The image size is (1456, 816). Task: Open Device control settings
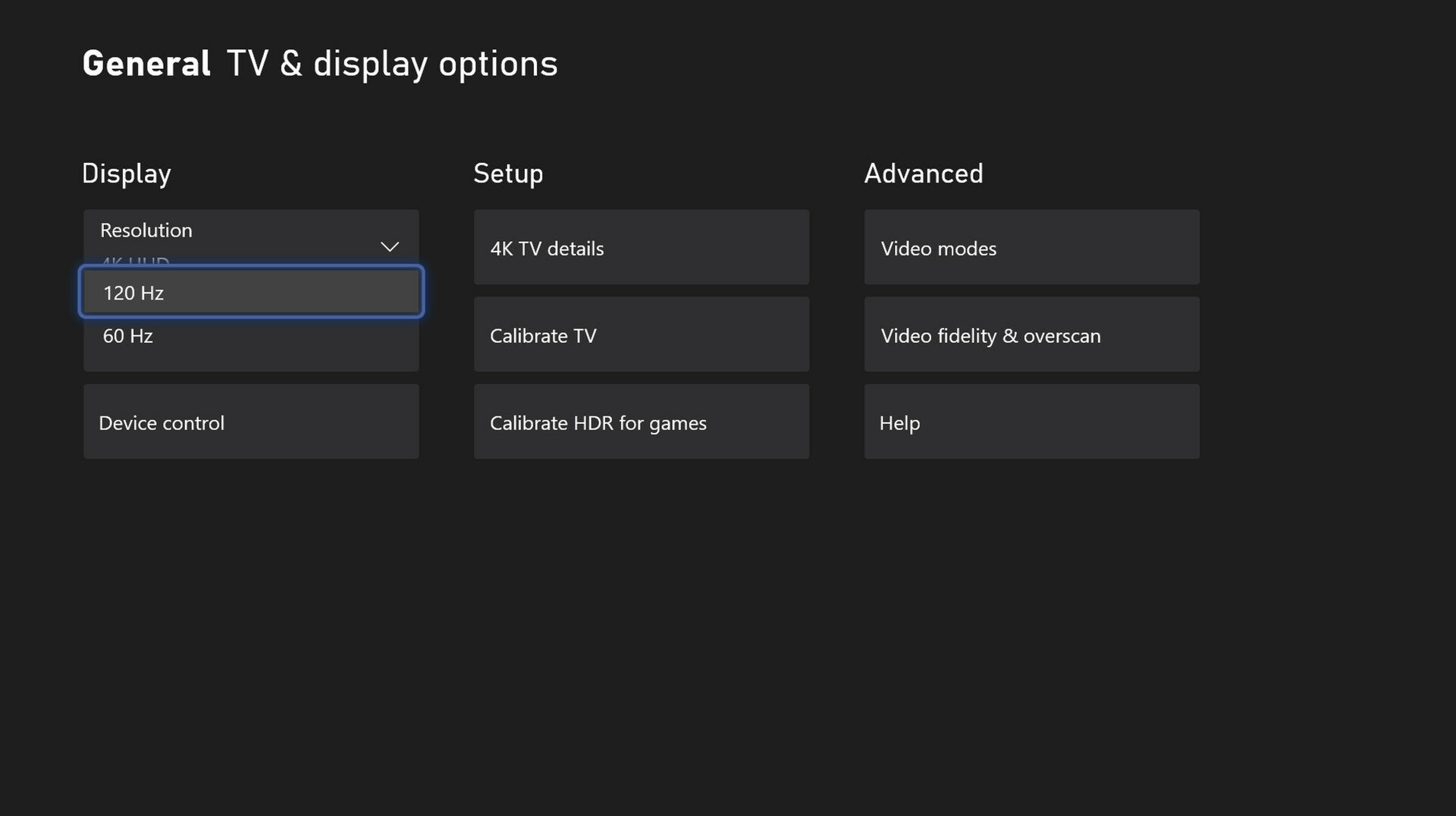[251, 422]
